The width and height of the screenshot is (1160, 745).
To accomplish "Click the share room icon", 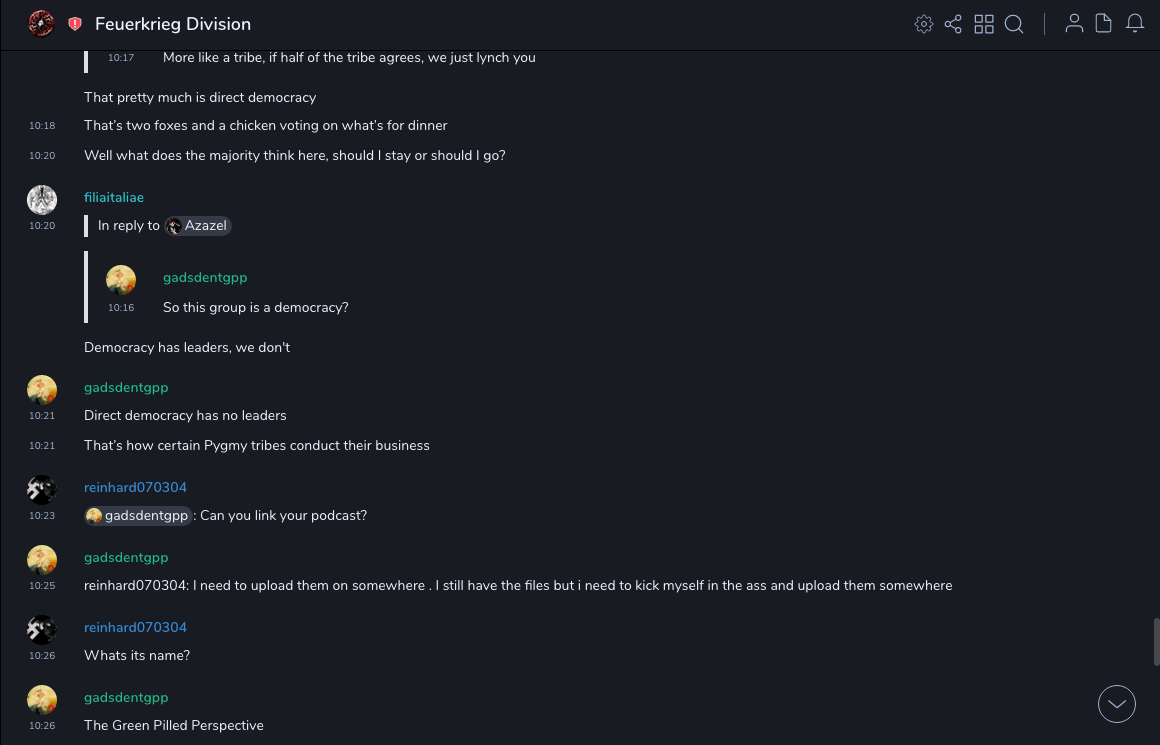I will 953,24.
